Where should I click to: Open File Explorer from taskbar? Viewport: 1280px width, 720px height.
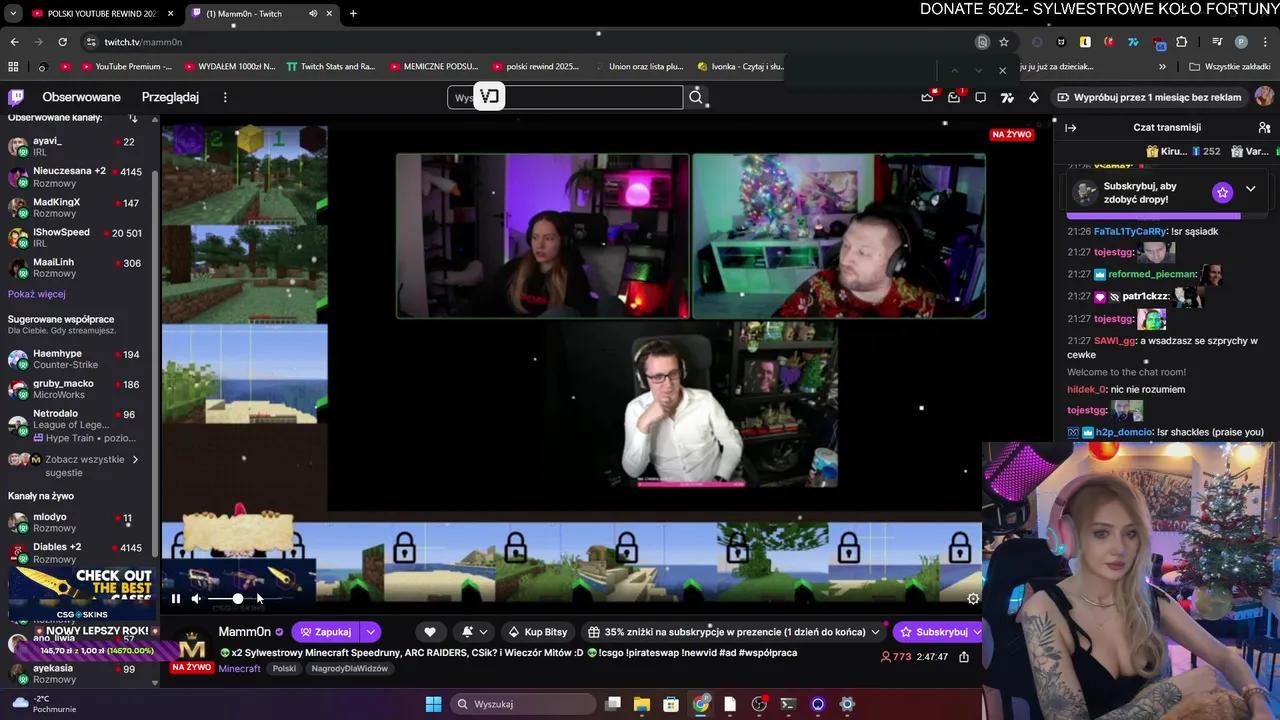641,704
